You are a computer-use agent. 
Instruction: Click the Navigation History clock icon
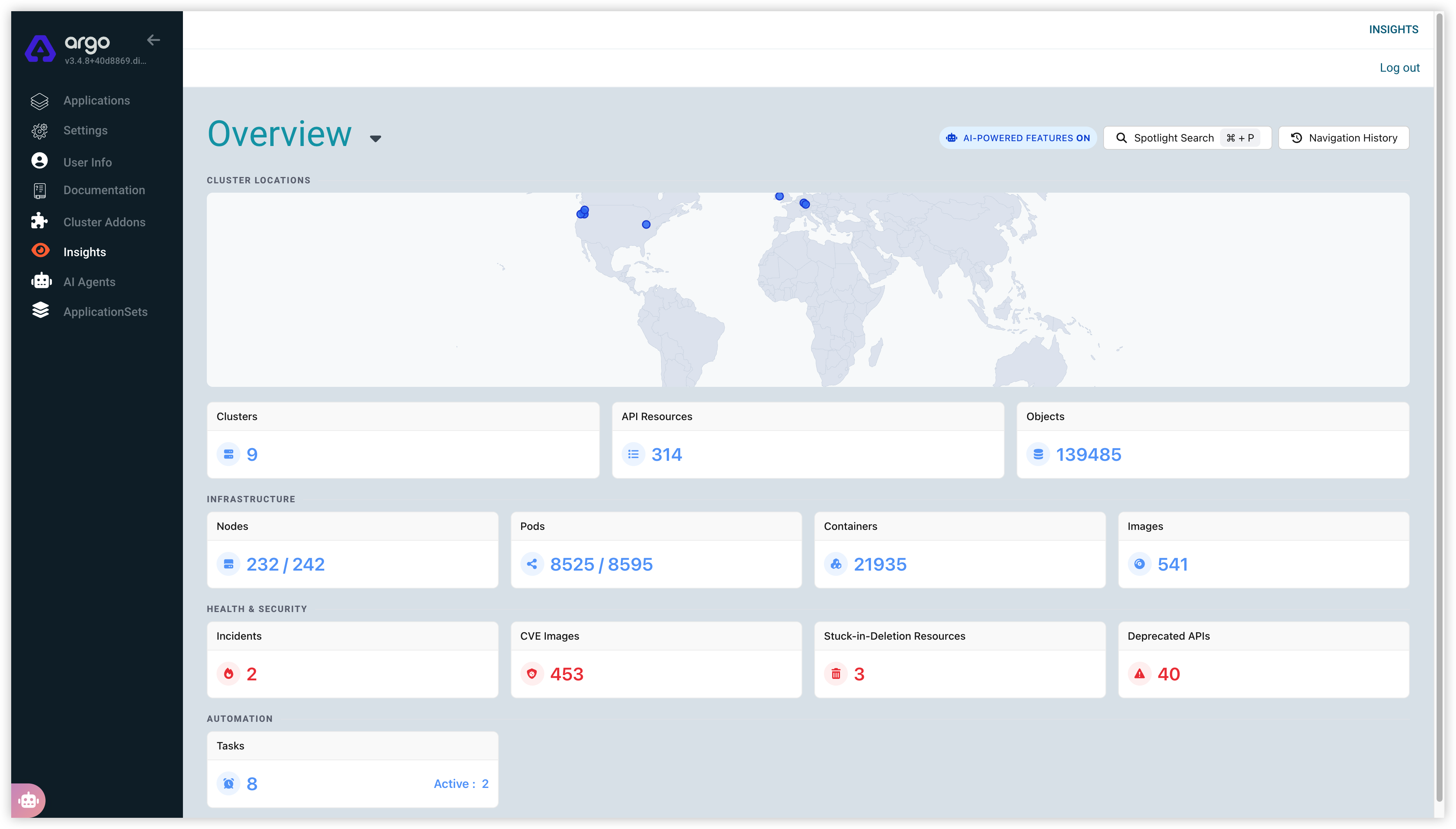pyautogui.click(x=1296, y=138)
